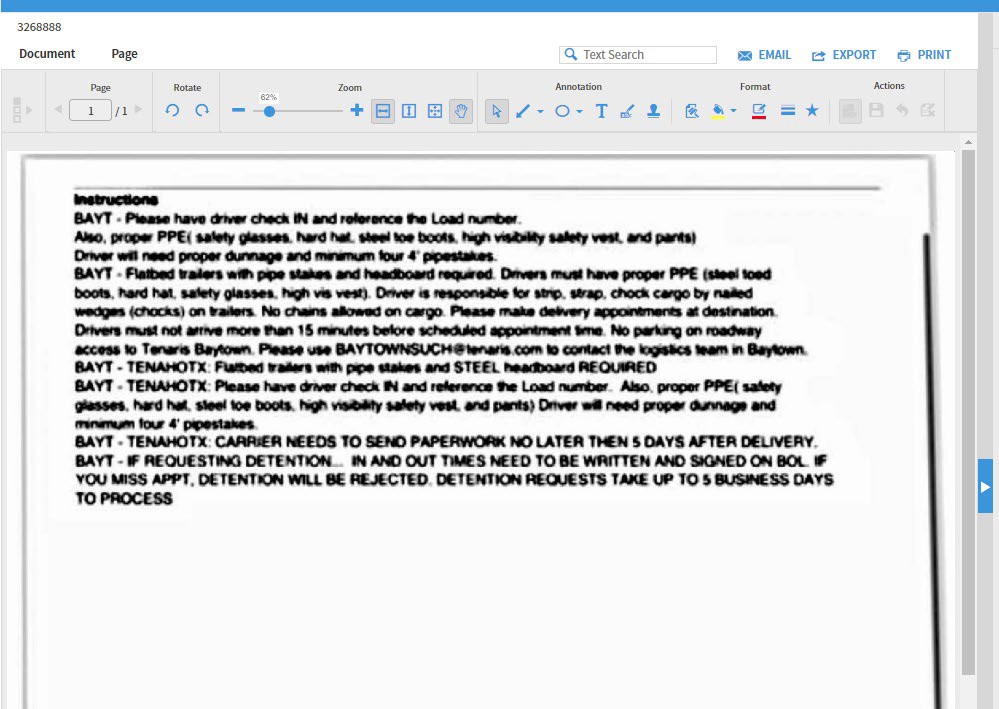Click the fill color bucket icon
999x709 pixels.
[x=718, y=111]
